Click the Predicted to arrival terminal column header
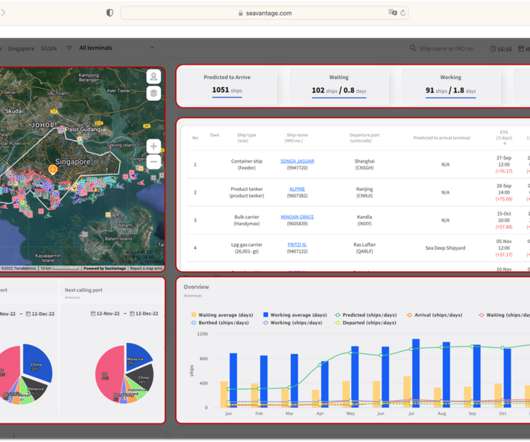The width and height of the screenshot is (530, 442). (x=442, y=138)
